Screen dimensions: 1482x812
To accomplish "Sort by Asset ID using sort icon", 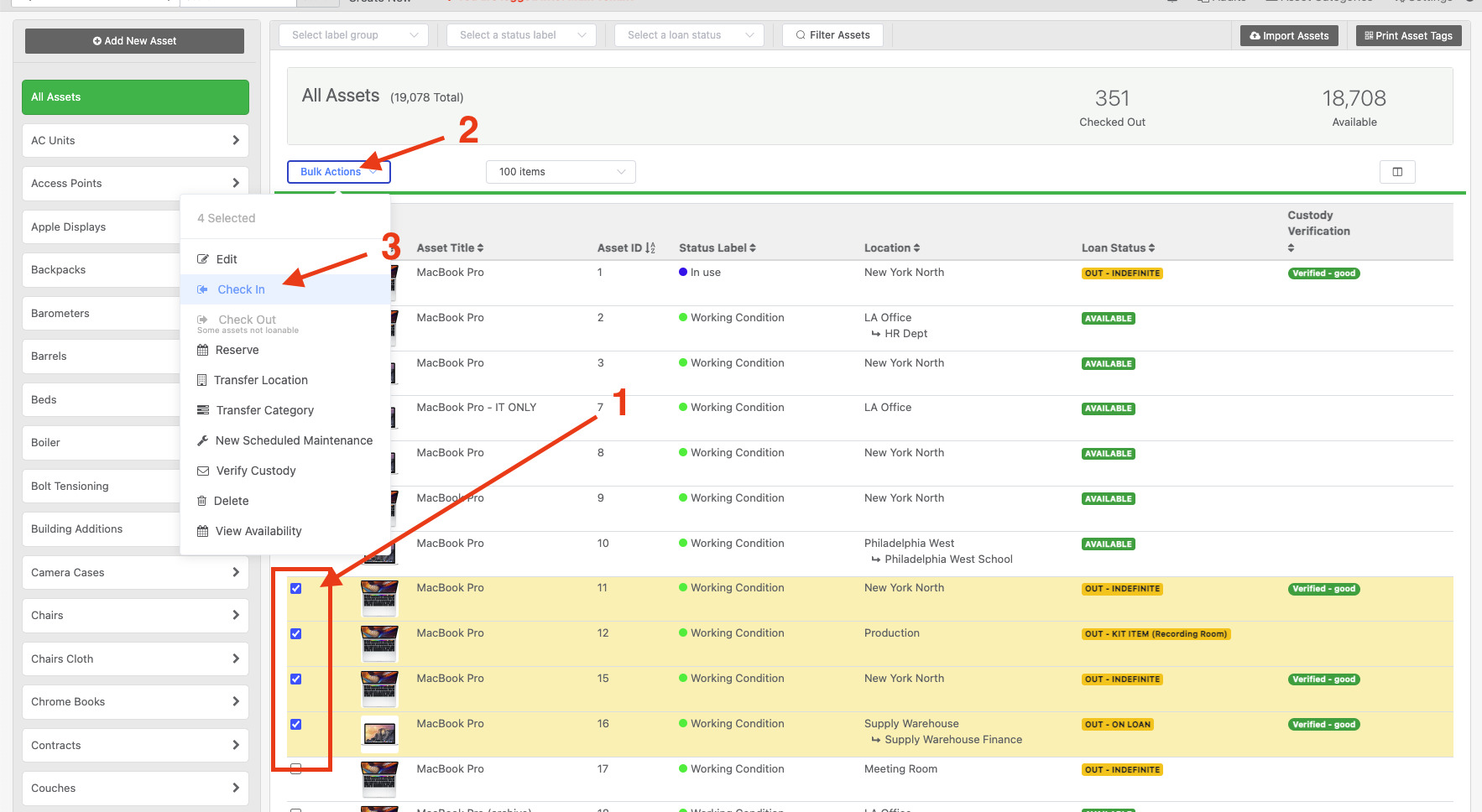I will pyautogui.click(x=651, y=248).
